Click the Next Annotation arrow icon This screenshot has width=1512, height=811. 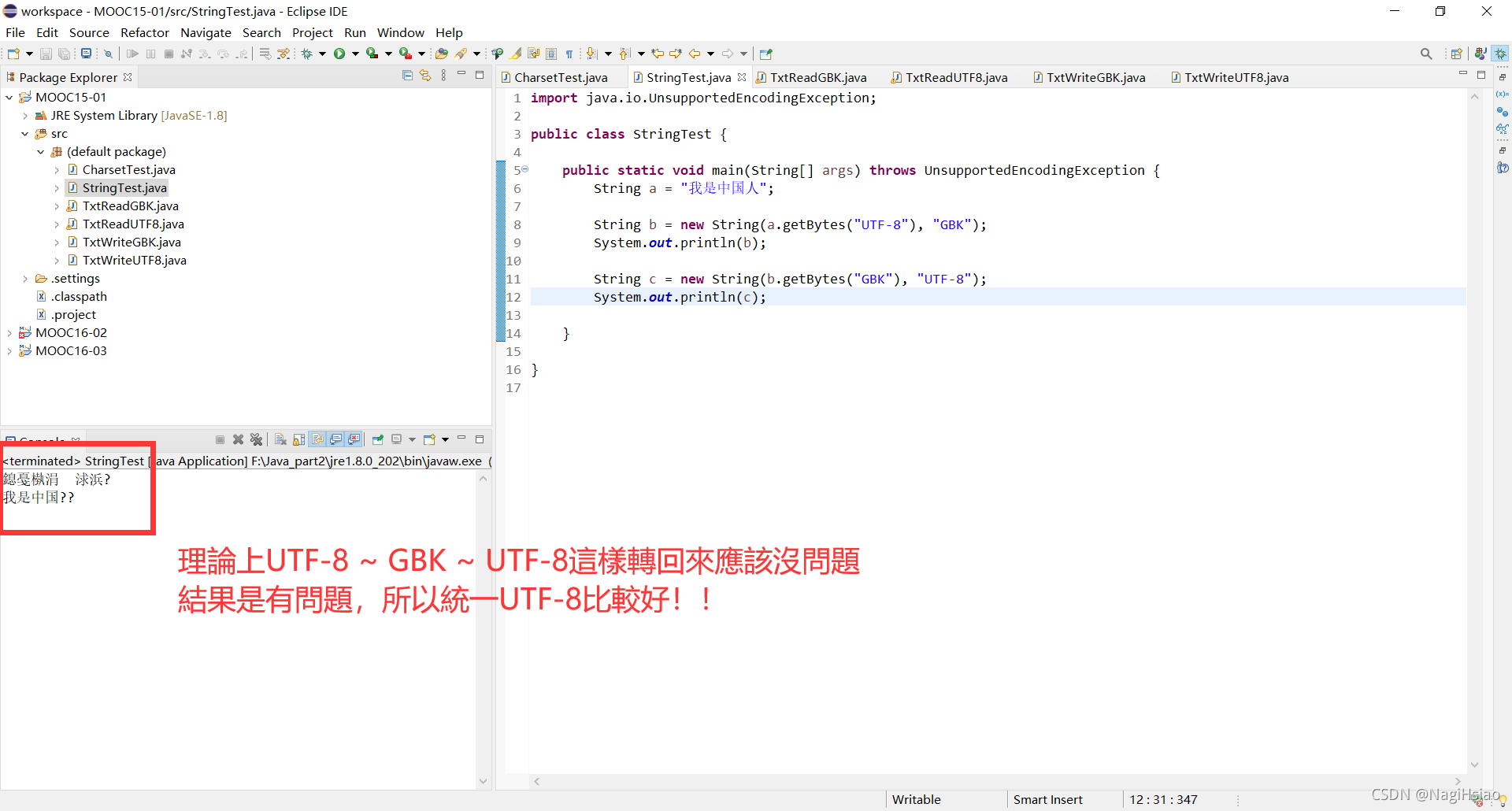pyautogui.click(x=592, y=54)
